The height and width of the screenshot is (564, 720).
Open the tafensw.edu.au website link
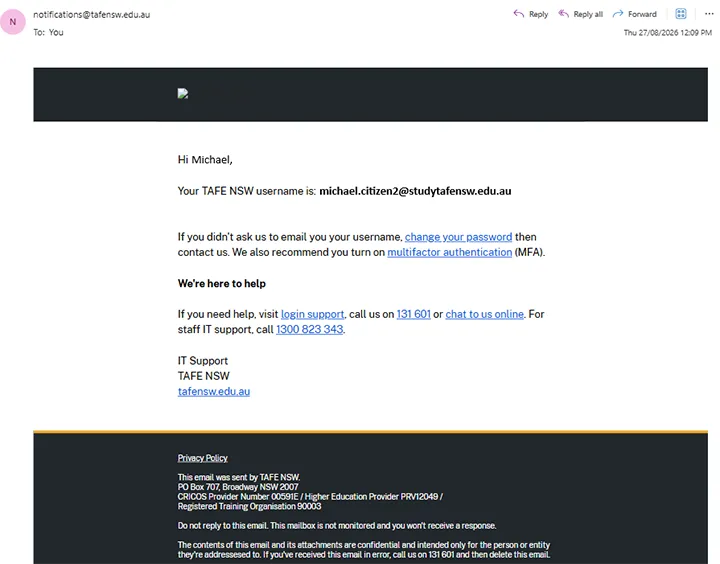(214, 391)
